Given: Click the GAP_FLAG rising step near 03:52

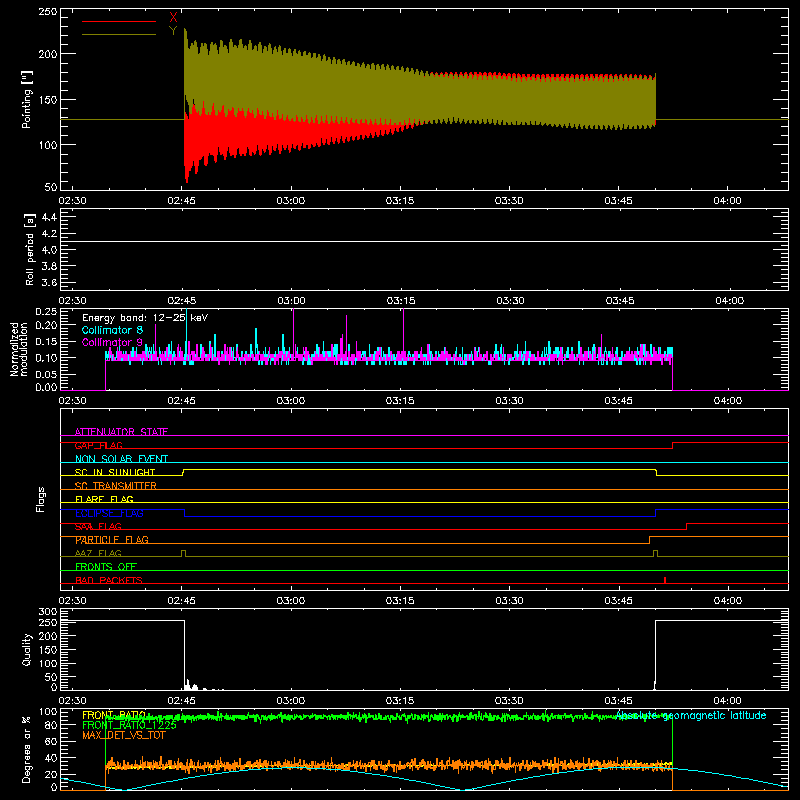Looking at the screenshot, I should (672, 445).
